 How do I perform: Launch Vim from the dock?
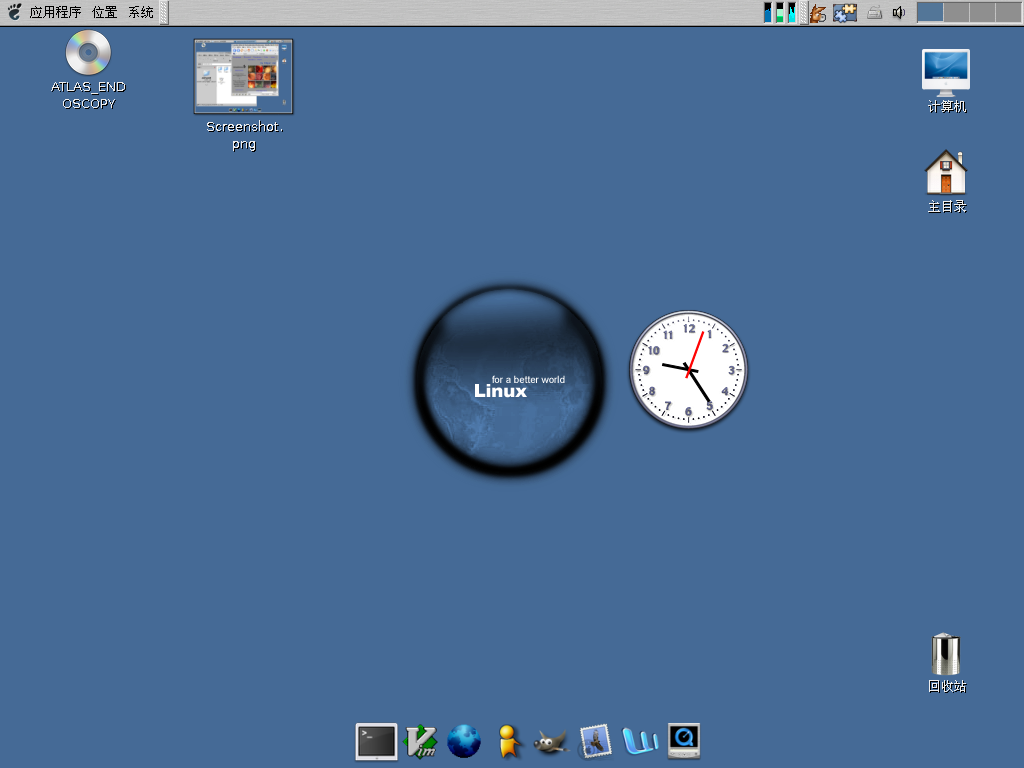tap(421, 742)
